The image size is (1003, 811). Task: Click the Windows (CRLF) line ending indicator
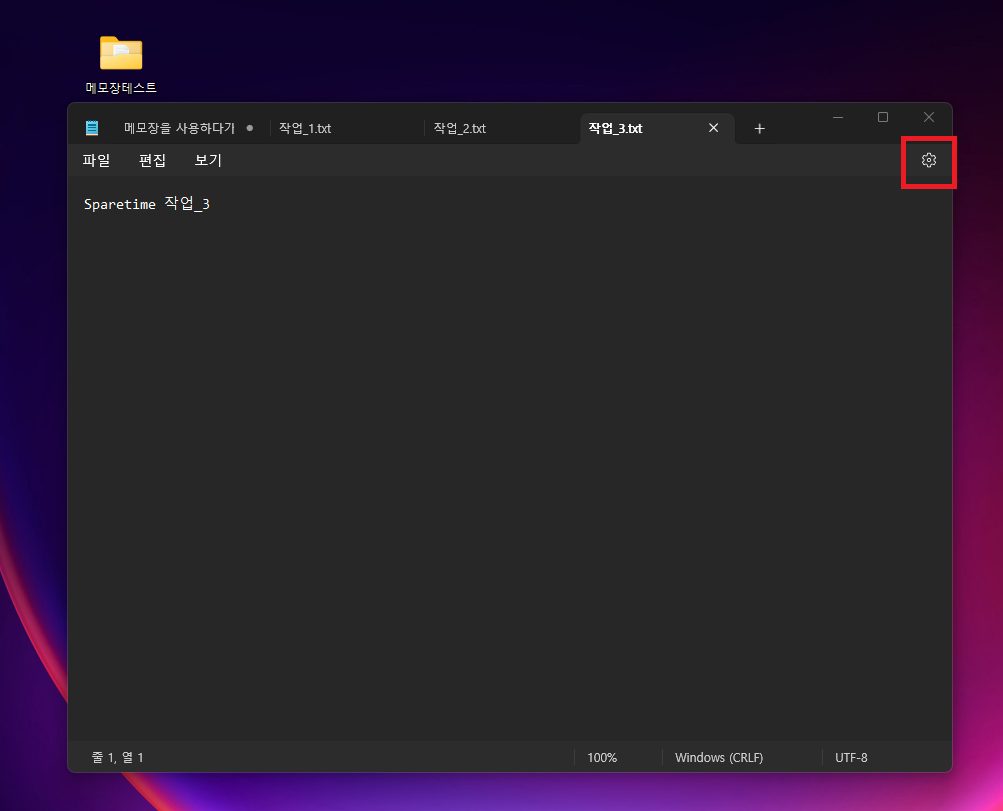coord(718,757)
